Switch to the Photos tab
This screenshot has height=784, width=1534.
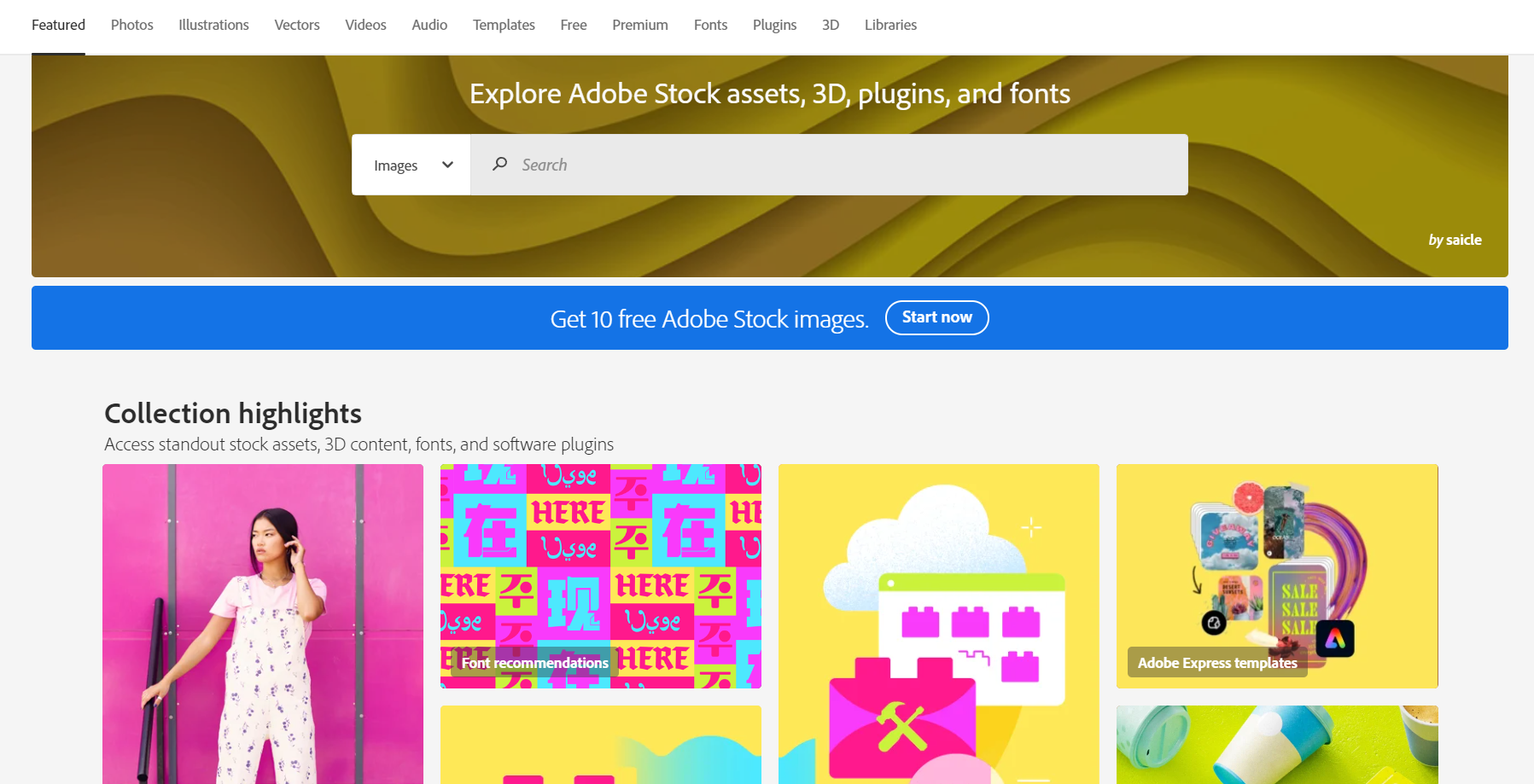[x=132, y=26]
